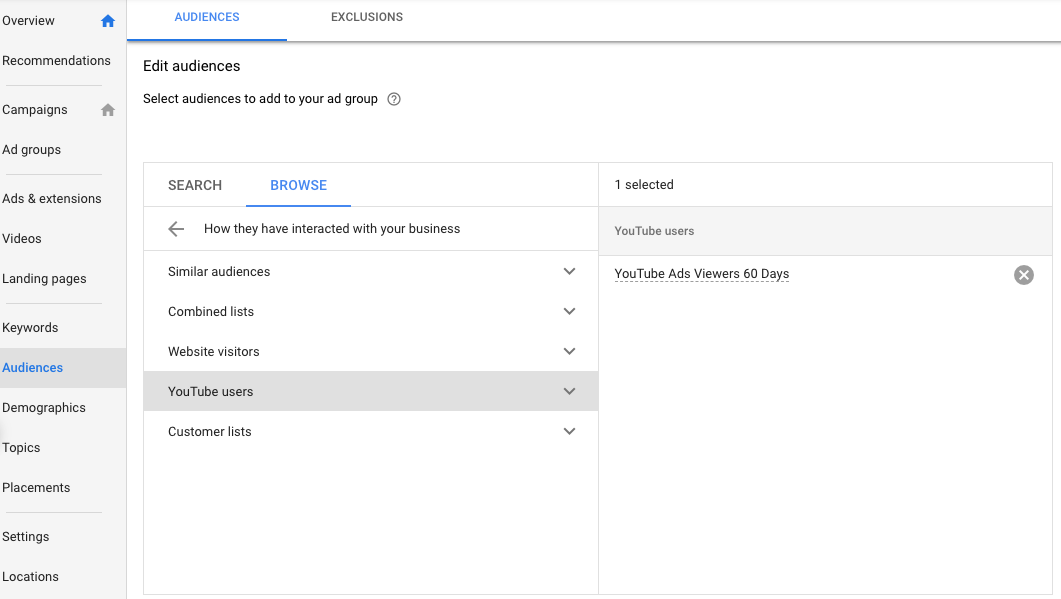The image size is (1061, 599).
Task: Select the Browse tab
Action: pyautogui.click(x=298, y=185)
